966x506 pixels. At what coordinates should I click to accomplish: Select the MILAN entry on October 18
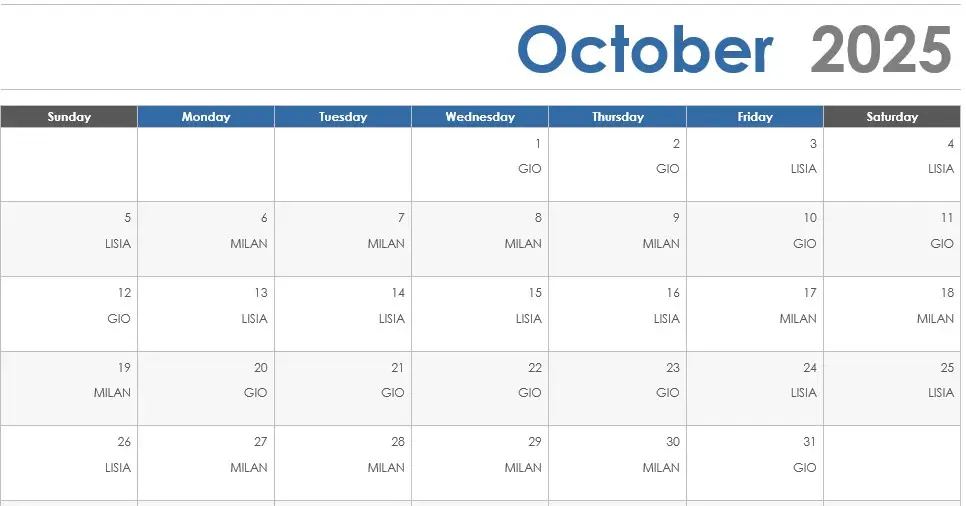click(x=935, y=319)
